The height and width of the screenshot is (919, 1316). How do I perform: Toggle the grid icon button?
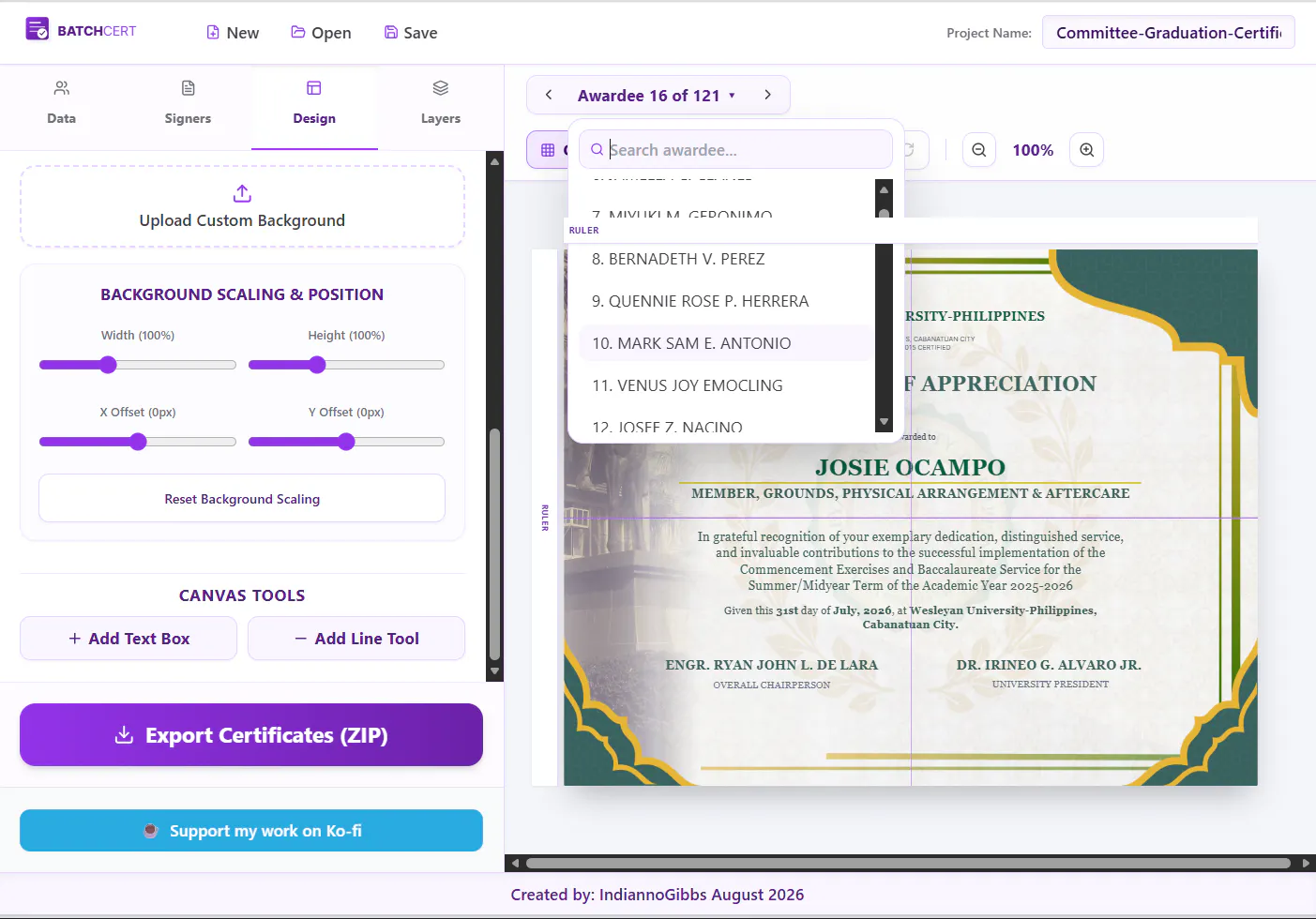tap(548, 150)
